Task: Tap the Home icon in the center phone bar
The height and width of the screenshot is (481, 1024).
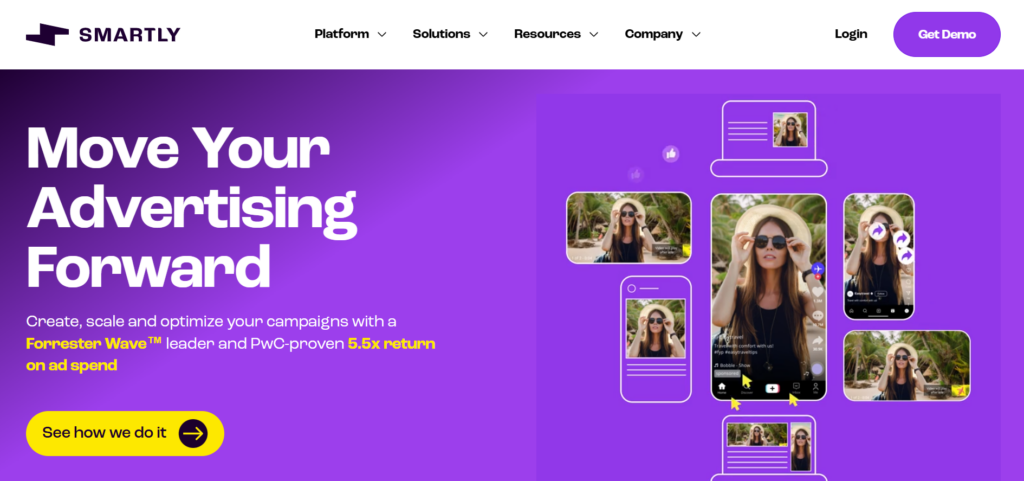Action: 722,388
